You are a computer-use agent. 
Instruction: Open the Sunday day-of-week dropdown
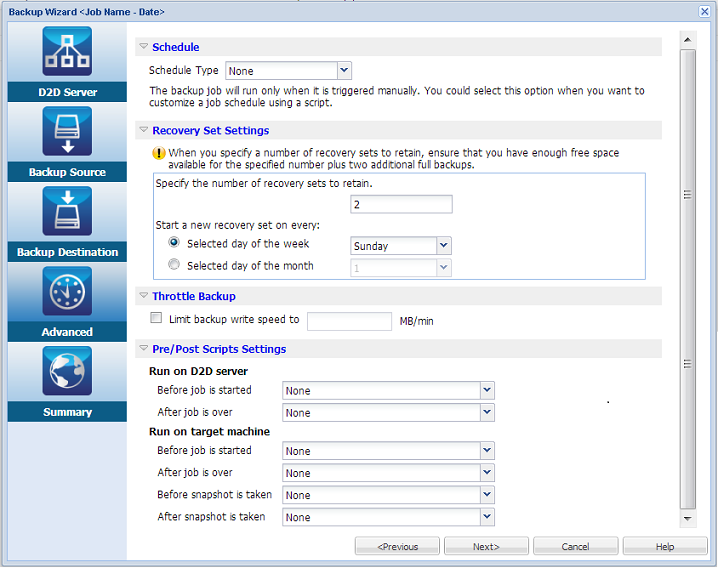click(444, 246)
